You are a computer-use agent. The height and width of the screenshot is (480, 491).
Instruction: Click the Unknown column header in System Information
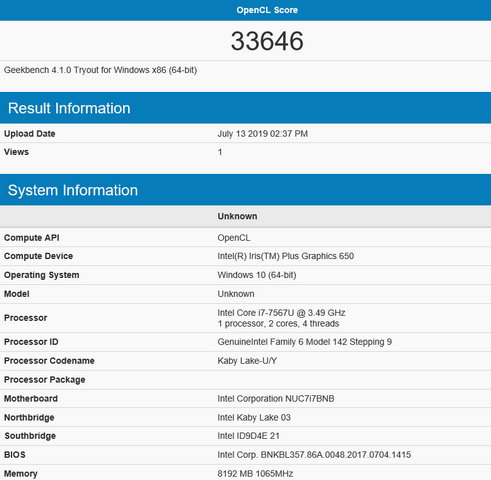(237, 216)
